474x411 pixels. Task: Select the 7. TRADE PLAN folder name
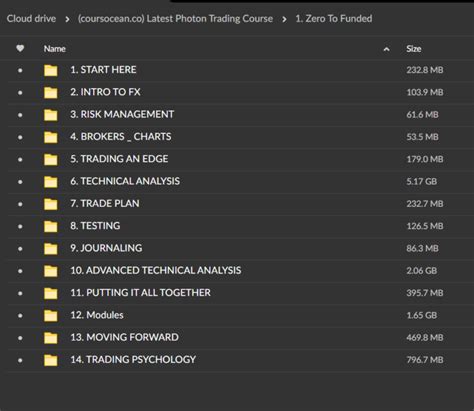pos(105,204)
